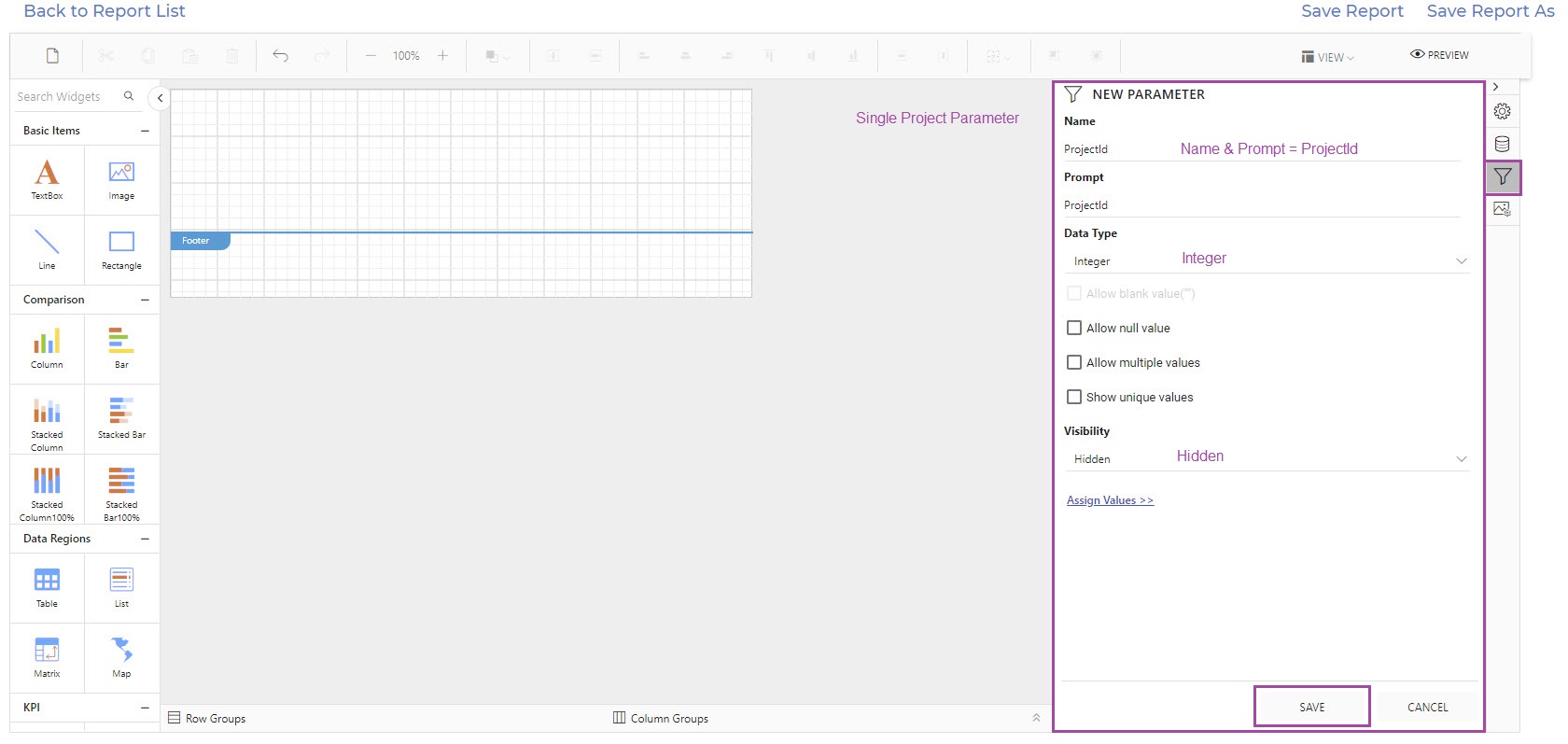Open the VIEW dropdown menu

1327,57
